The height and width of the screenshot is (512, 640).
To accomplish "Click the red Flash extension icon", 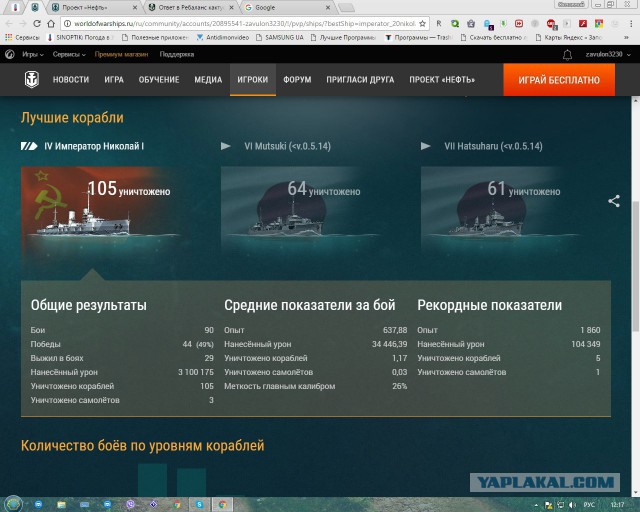I will click(583, 24).
